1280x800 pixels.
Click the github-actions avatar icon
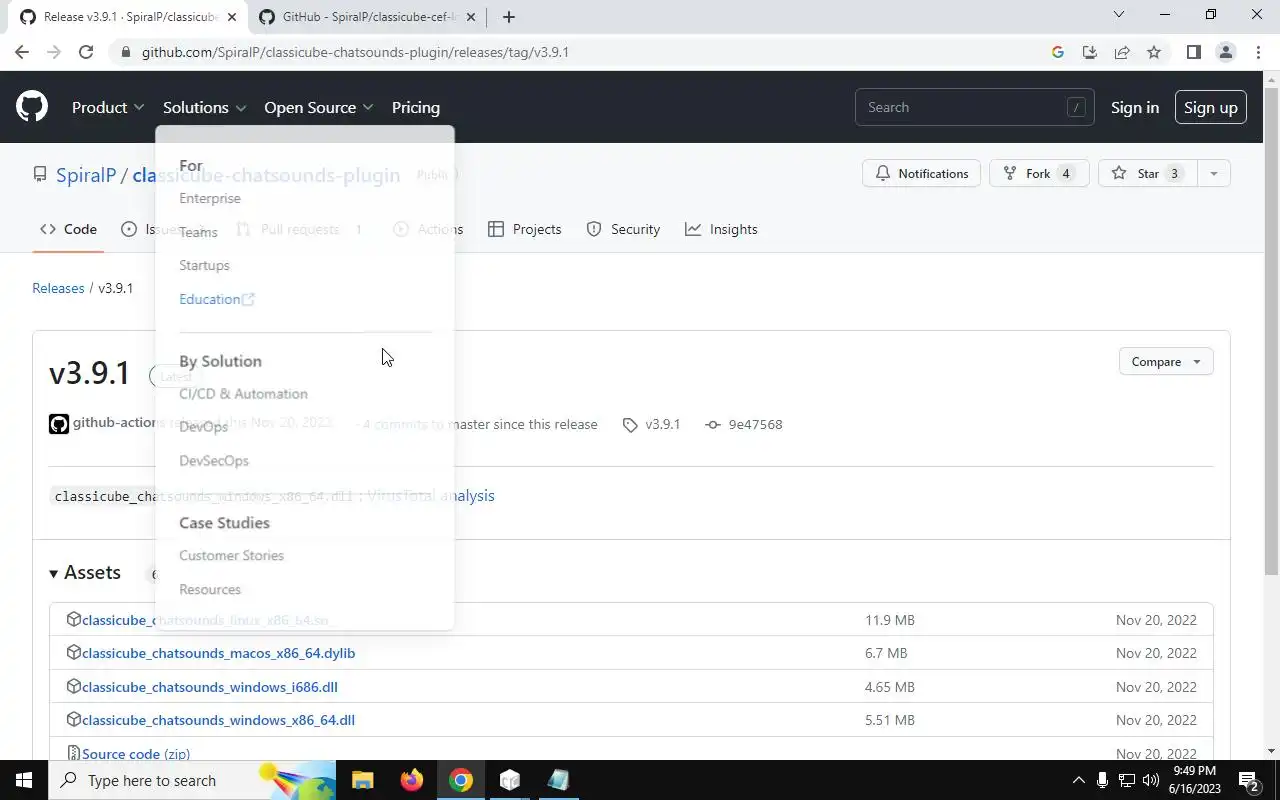59,424
